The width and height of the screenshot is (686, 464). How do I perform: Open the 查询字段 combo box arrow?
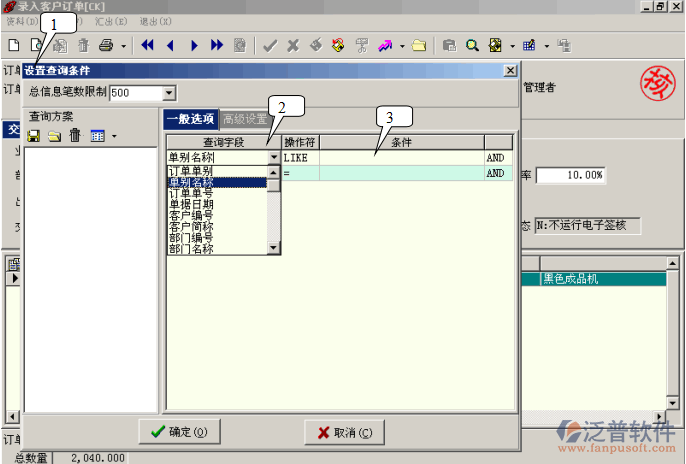click(274, 158)
